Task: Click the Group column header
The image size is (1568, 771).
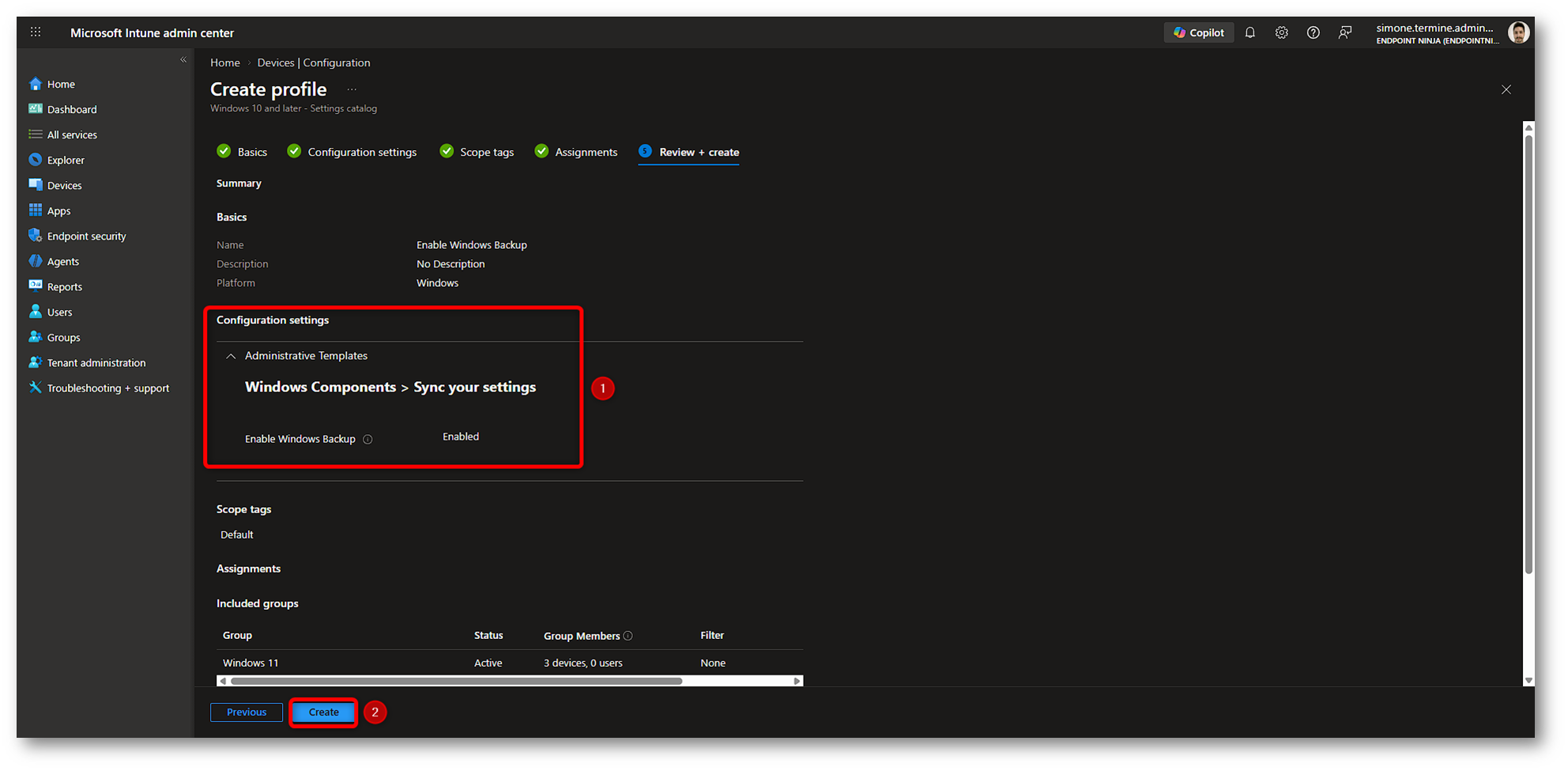Action: pos(237,635)
